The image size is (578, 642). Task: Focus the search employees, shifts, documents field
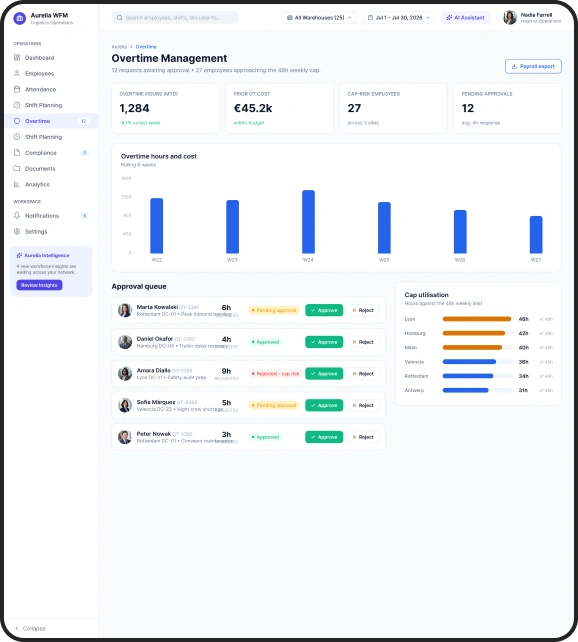pyautogui.click(x=175, y=18)
